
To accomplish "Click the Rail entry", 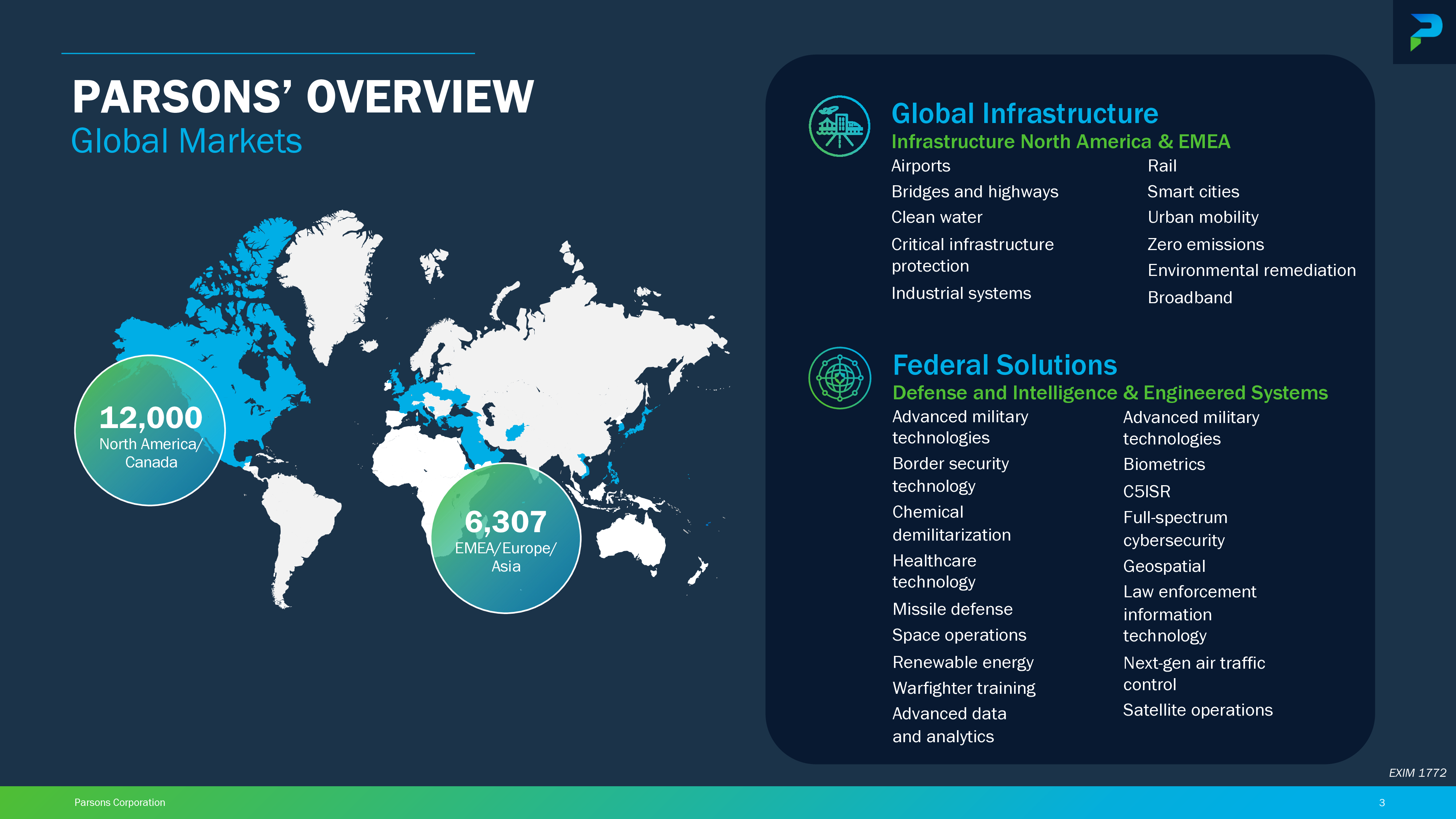I will pos(1162,166).
